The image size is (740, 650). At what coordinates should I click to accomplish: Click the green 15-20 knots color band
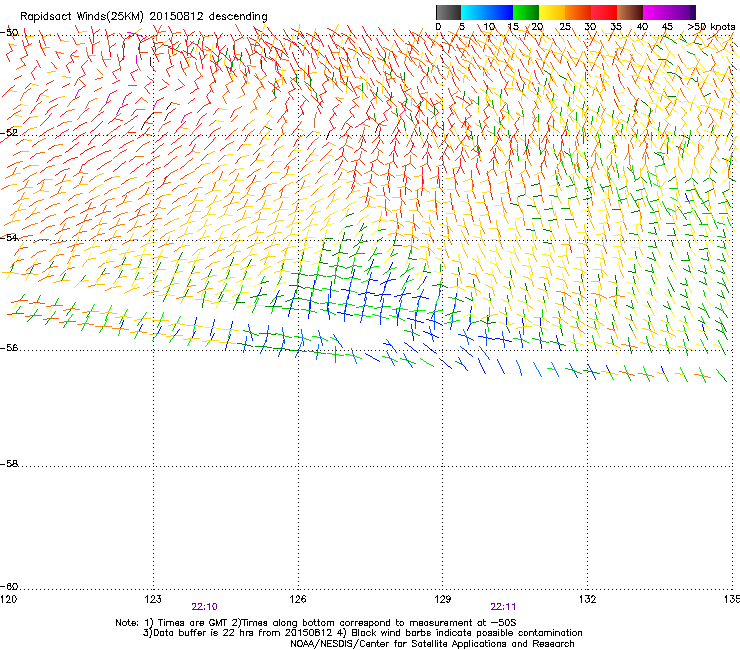coord(526,12)
